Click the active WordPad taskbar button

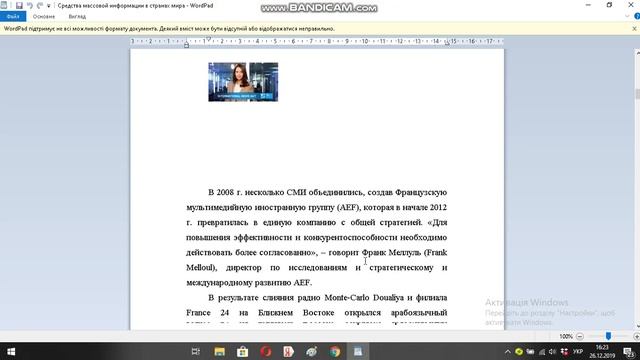point(358,351)
